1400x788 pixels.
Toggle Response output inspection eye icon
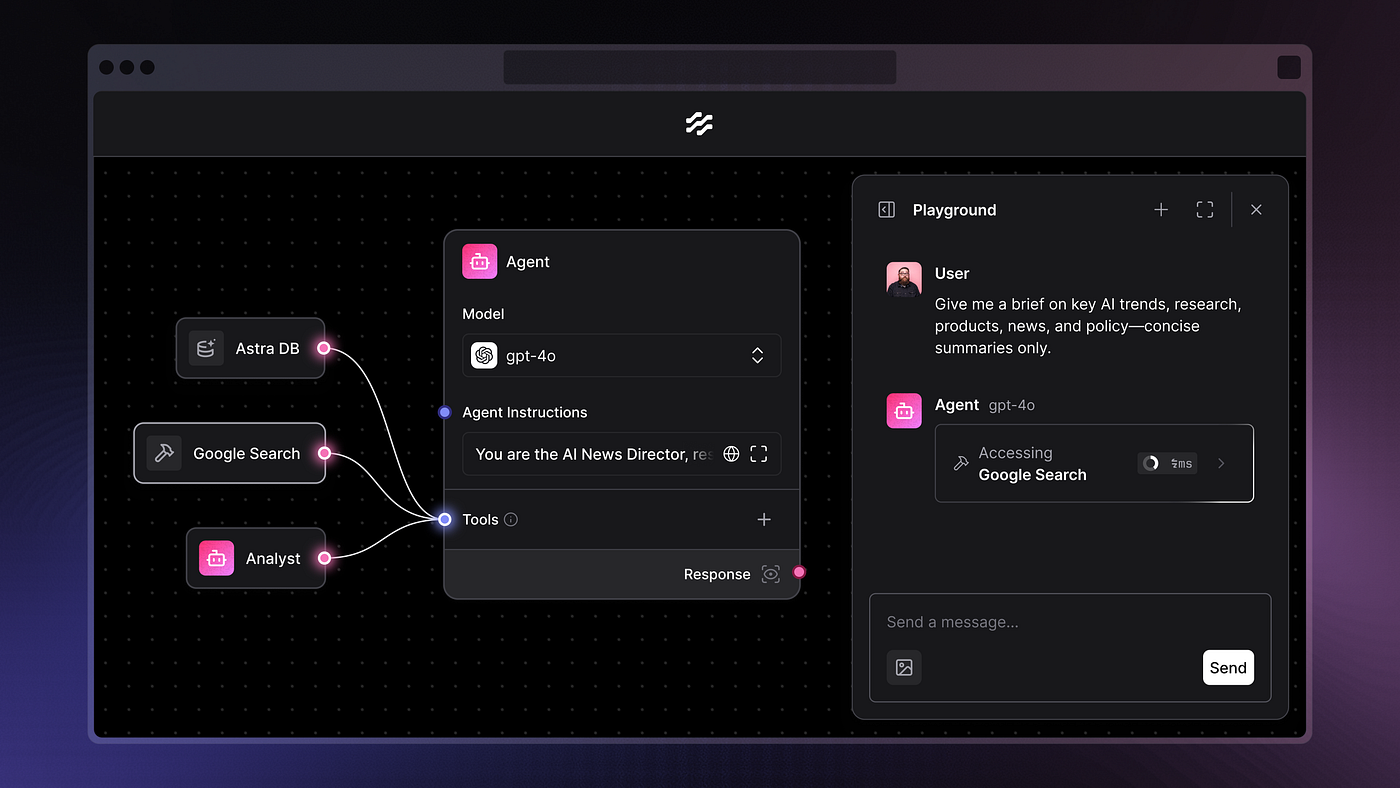point(770,574)
